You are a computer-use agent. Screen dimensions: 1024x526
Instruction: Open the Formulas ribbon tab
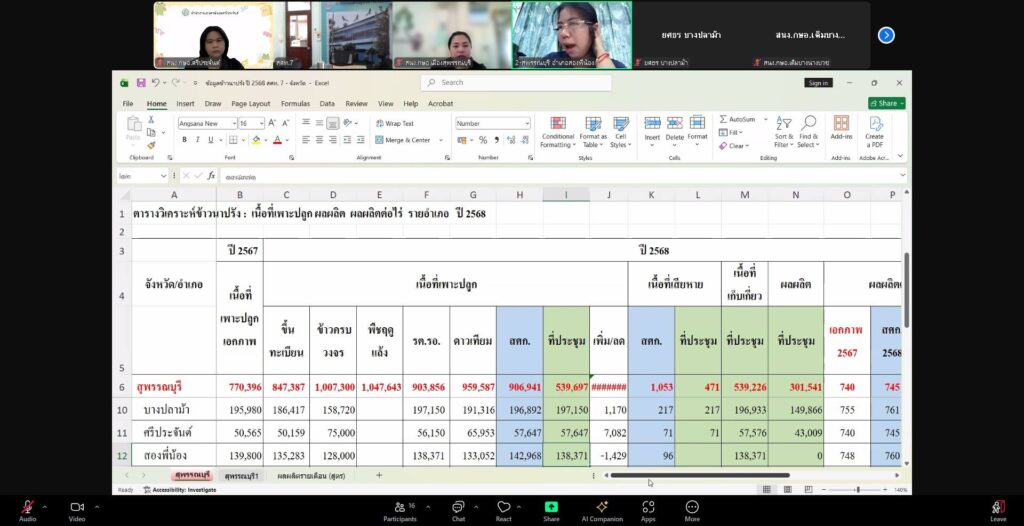(x=295, y=103)
